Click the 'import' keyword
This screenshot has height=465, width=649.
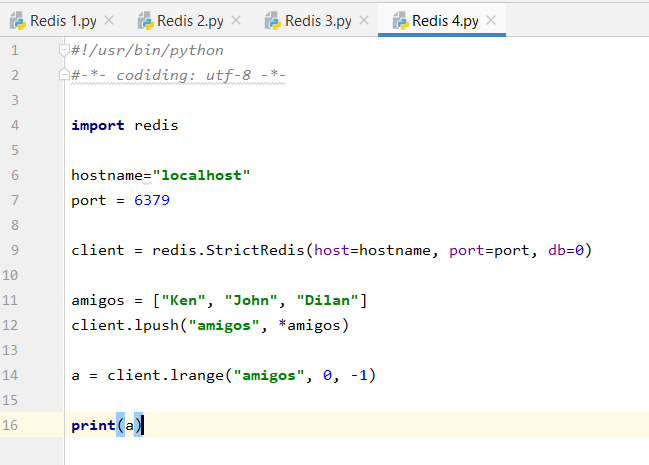point(98,125)
